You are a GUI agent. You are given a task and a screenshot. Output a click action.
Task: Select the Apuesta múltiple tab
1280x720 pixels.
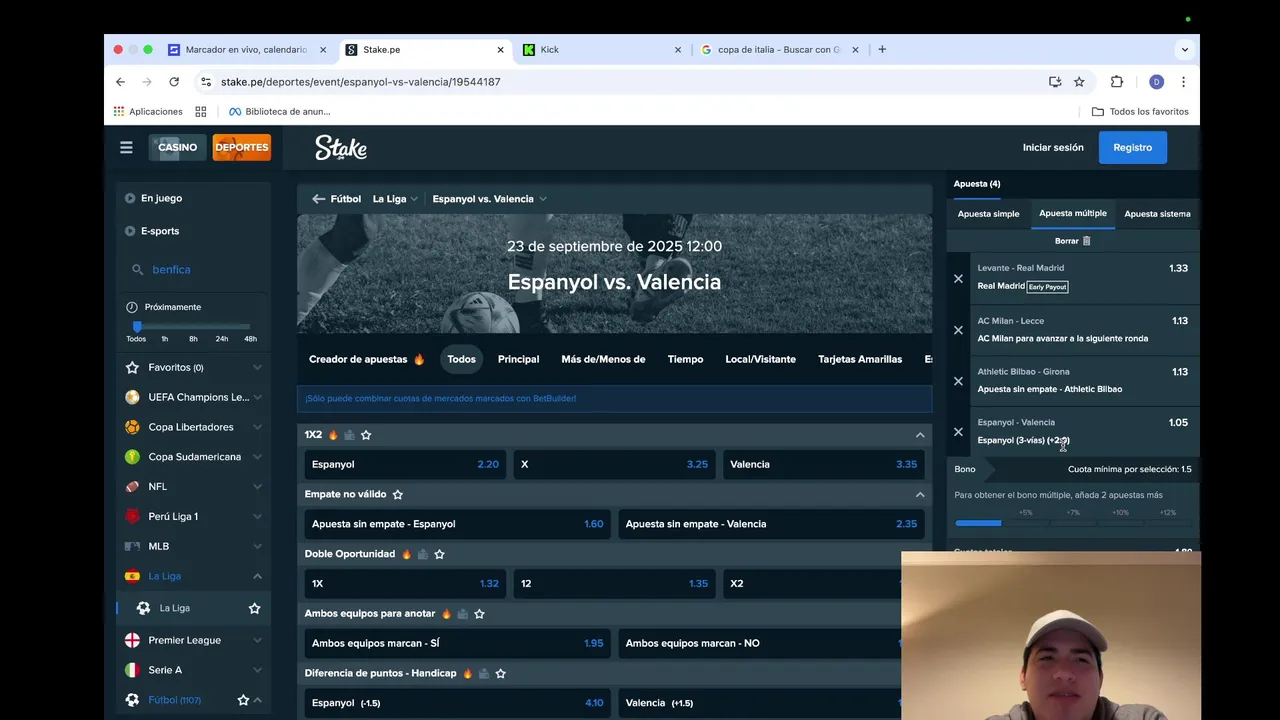coord(1073,214)
